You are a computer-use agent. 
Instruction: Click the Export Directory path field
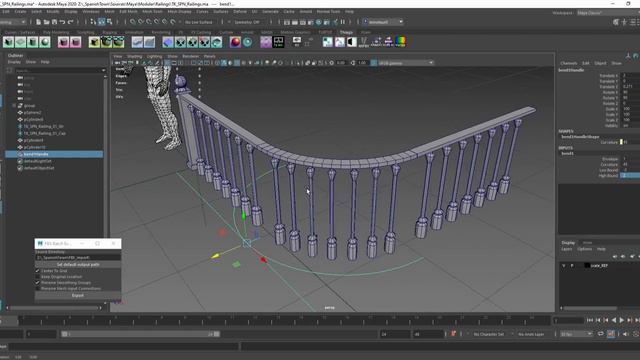pyautogui.click(x=78, y=258)
